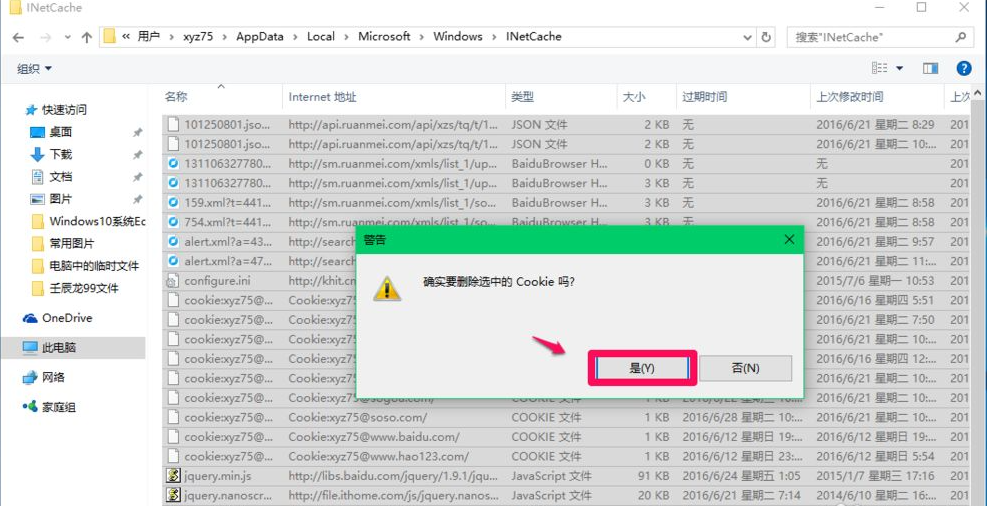This screenshot has width=987, height=506.
Task: Click the up-one-level arrow icon
Action: click(87, 37)
